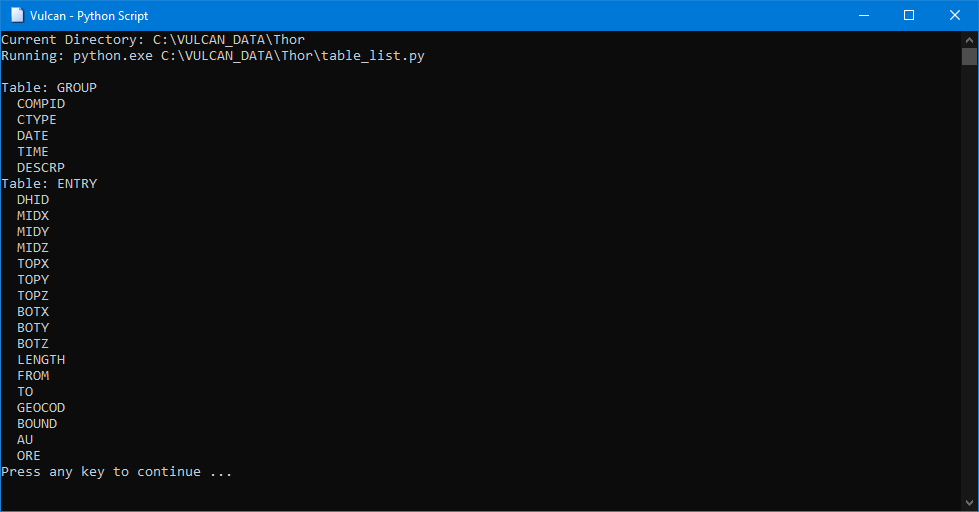This screenshot has height=512, width=979.
Task: Click the DHID field name
Action: [33, 200]
